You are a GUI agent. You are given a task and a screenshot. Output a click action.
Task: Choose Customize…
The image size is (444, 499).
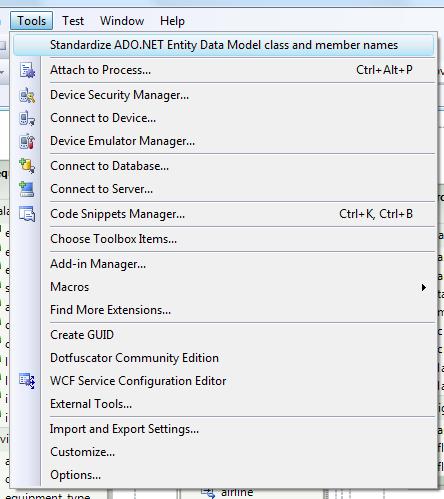point(224,452)
